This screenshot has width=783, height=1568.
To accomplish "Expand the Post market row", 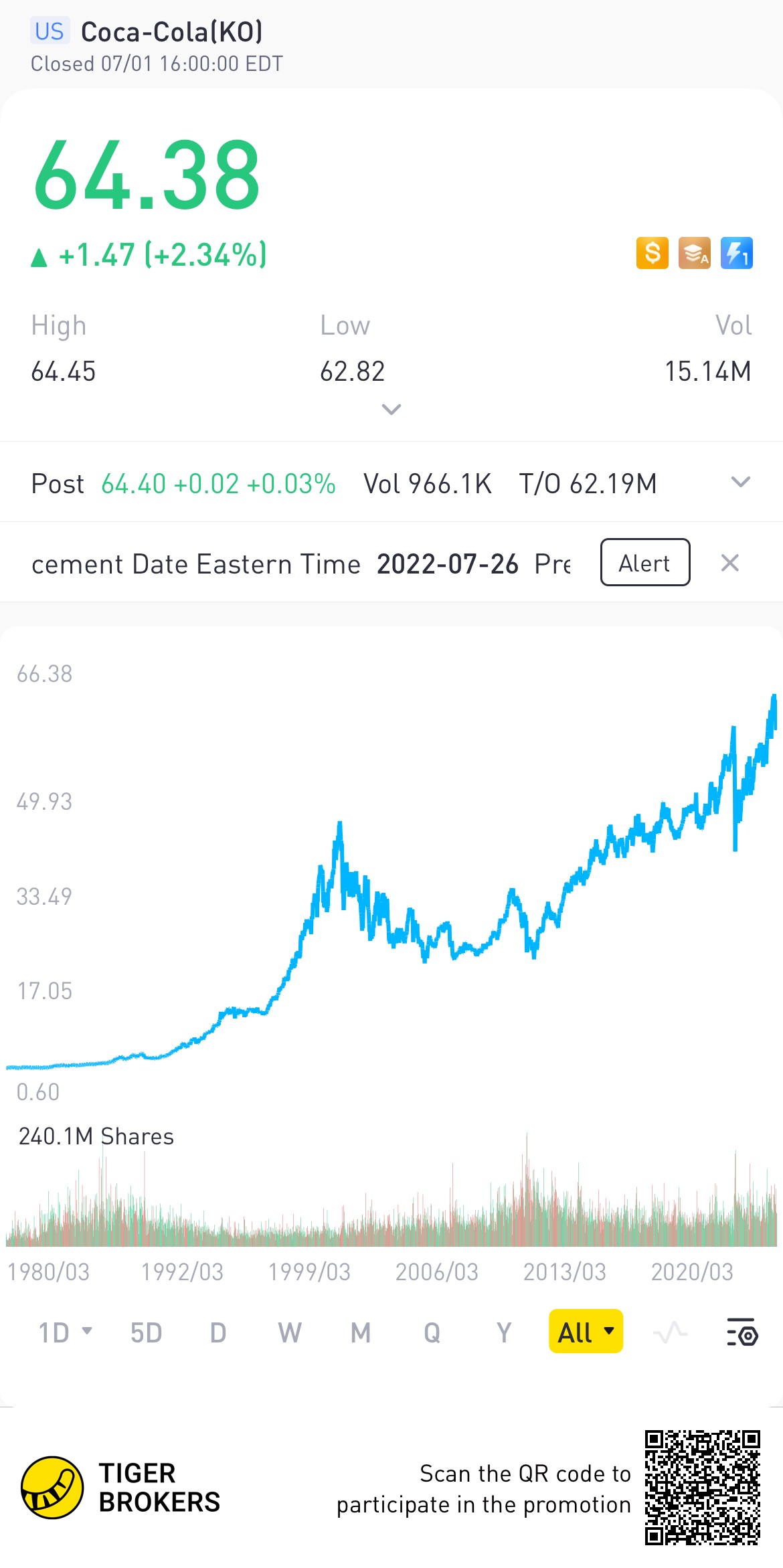I will [x=740, y=483].
